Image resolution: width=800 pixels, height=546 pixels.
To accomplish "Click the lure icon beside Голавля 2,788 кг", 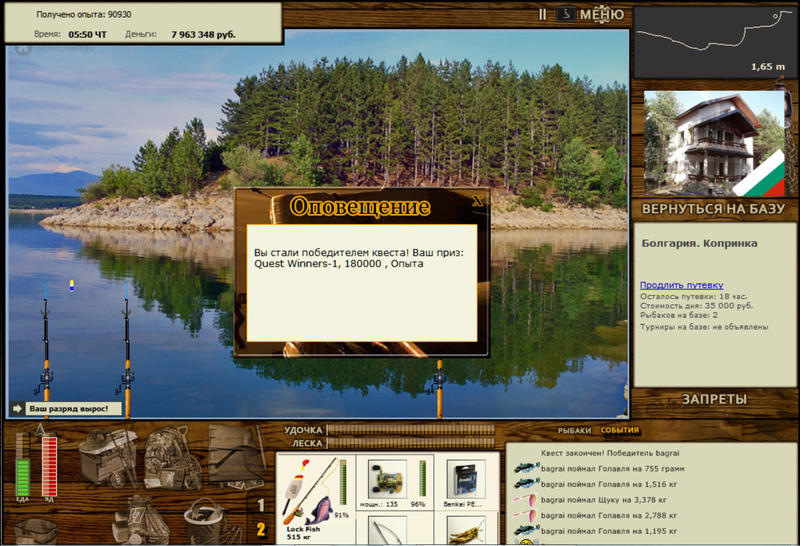I will [525, 515].
